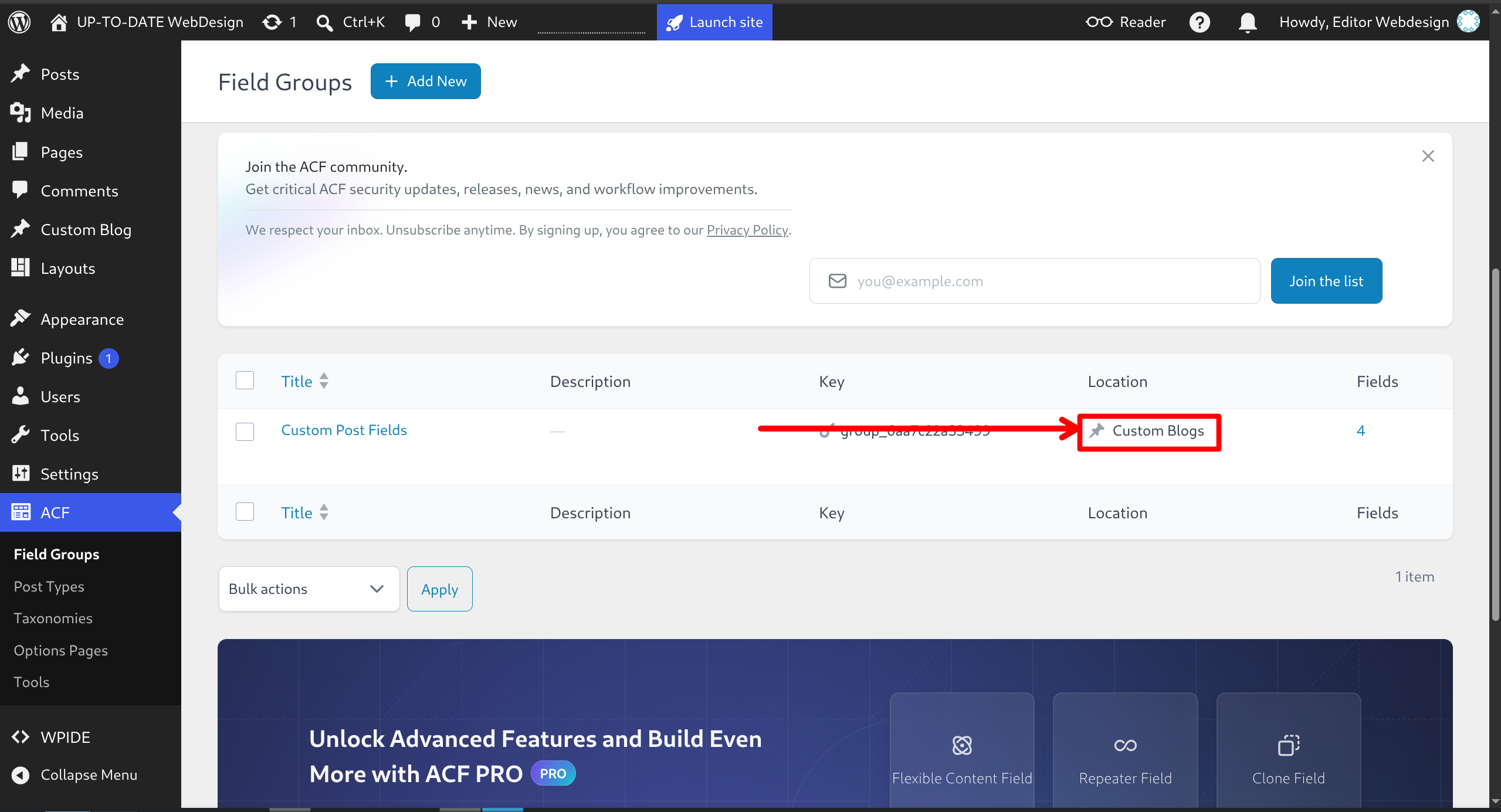The width and height of the screenshot is (1501, 812).
Task: Click the updates refresh icon
Action: [x=272, y=22]
